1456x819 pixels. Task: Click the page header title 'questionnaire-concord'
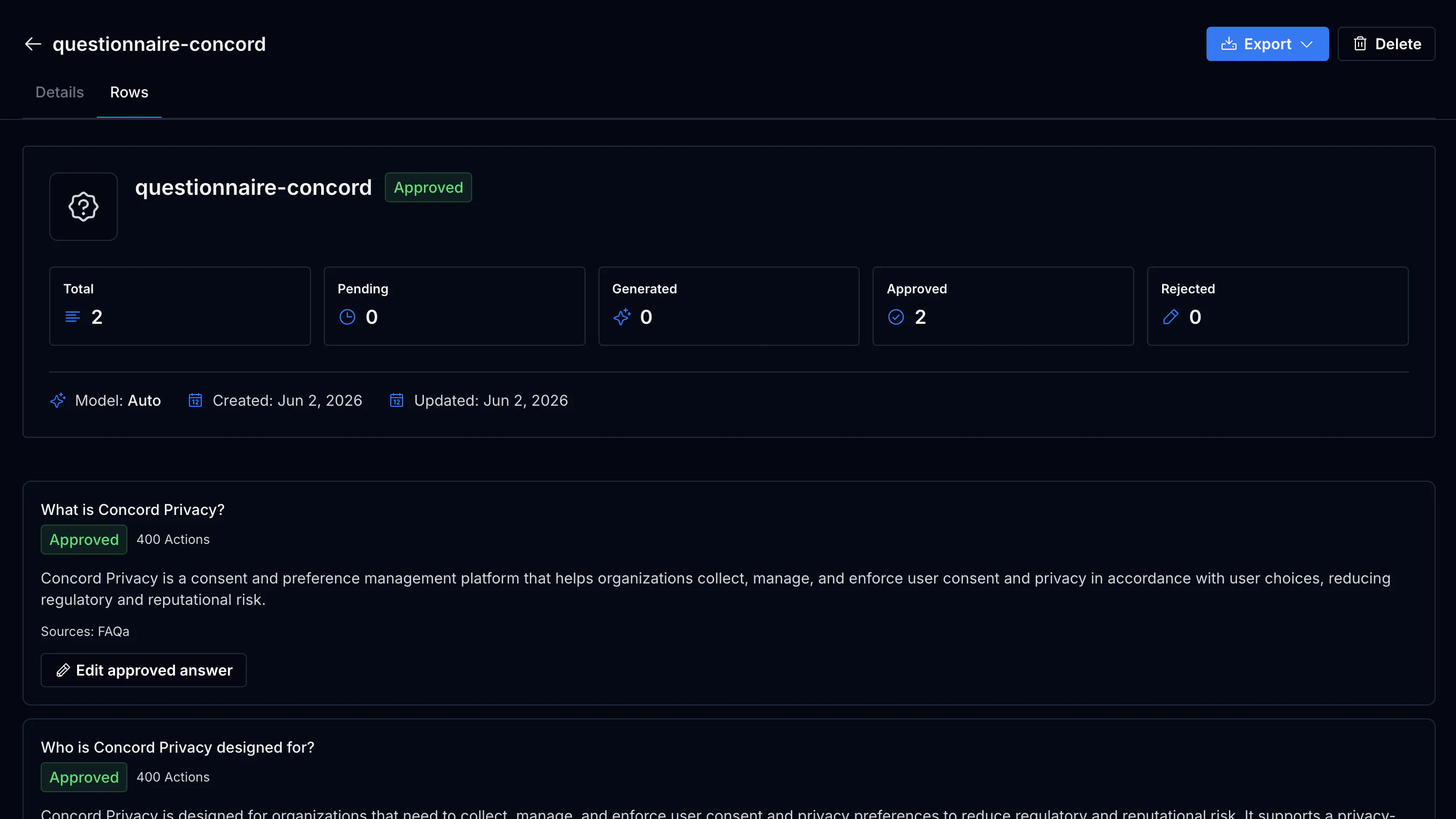coord(160,44)
